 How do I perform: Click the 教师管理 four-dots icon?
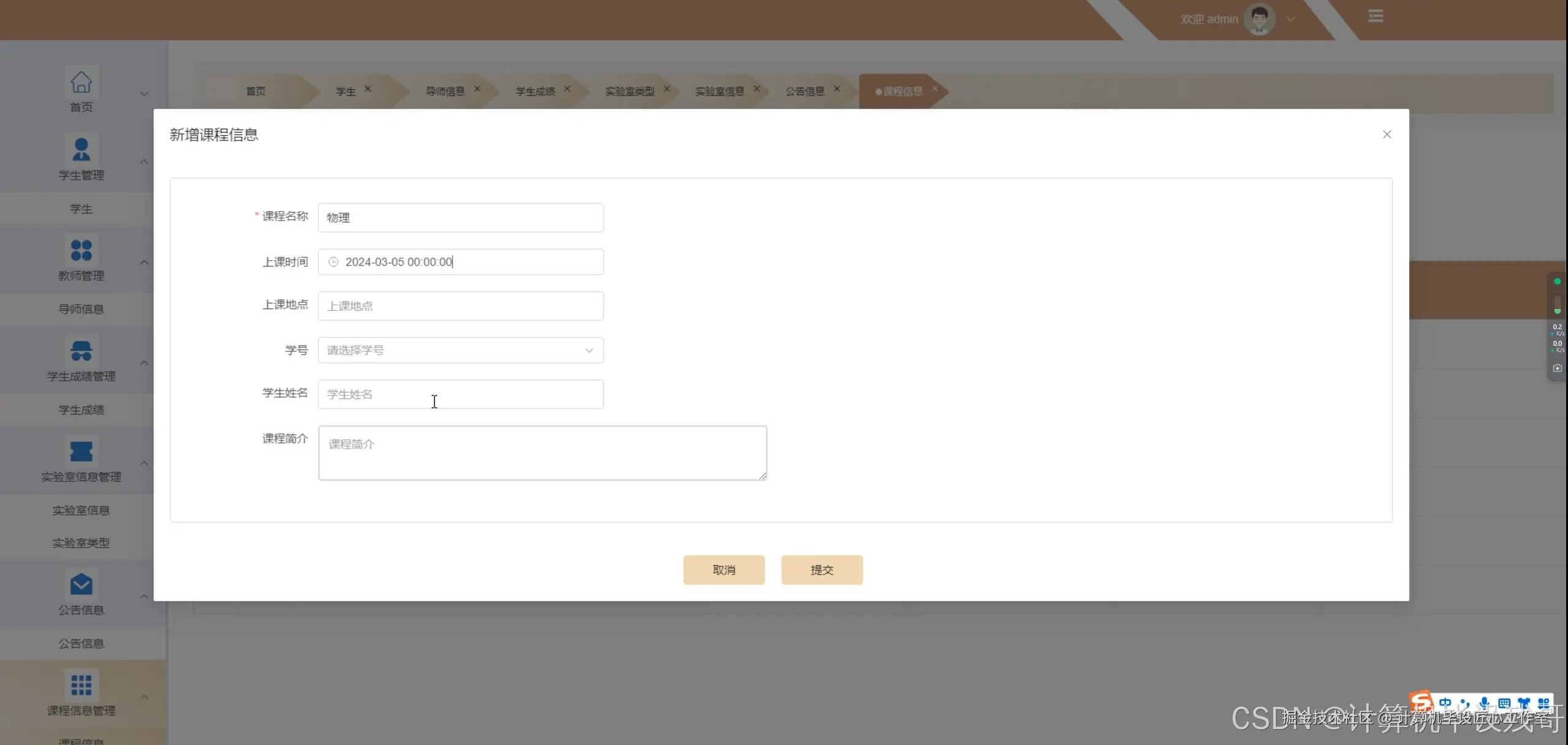pos(81,250)
